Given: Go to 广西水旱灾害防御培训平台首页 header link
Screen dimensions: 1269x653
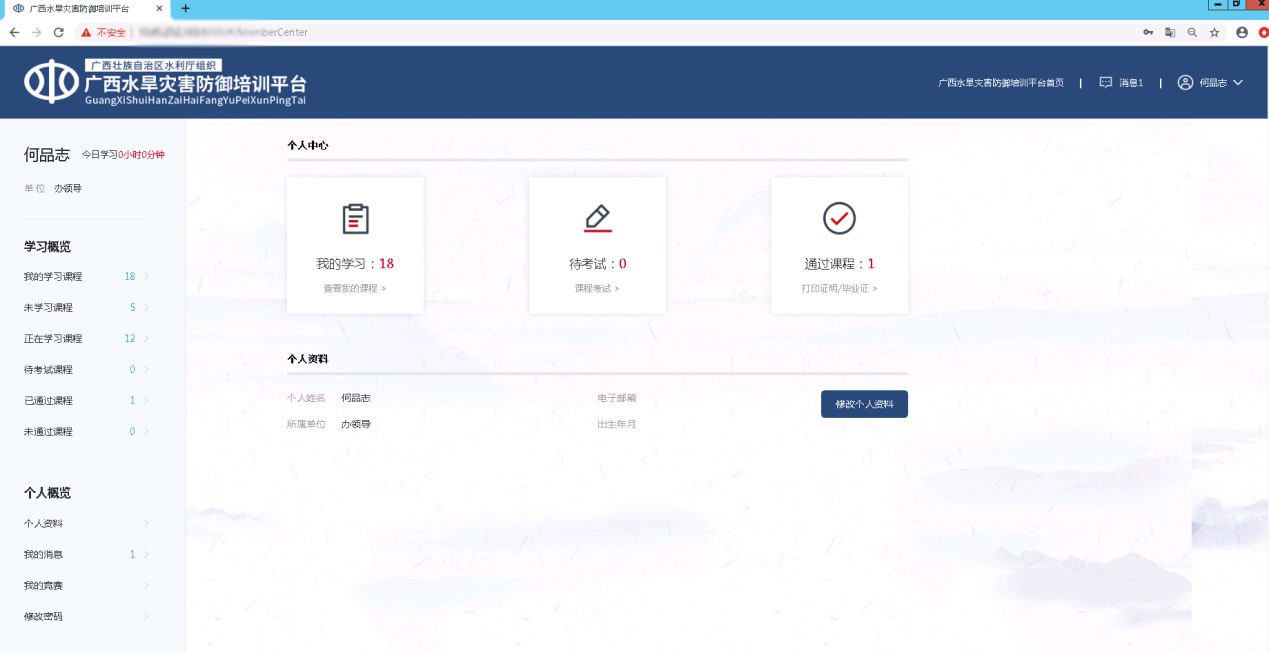Looking at the screenshot, I should point(1000,83).
